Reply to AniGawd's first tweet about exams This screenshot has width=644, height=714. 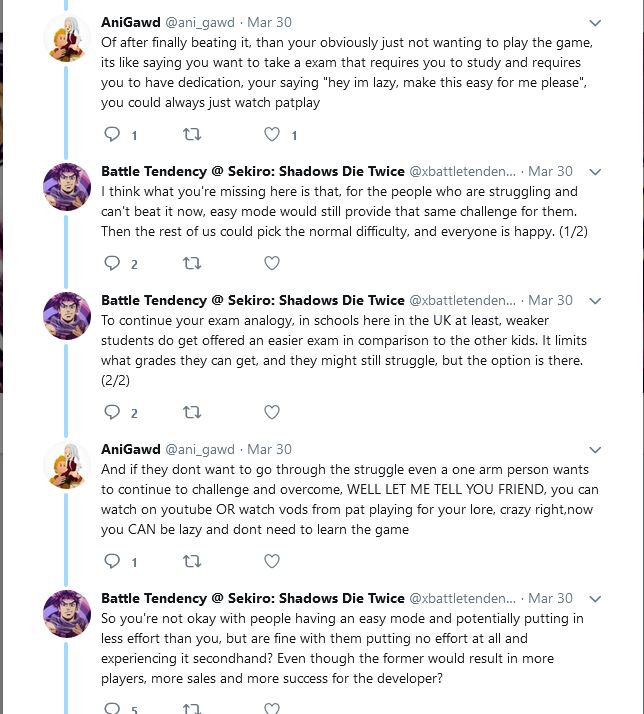point(112,134)
